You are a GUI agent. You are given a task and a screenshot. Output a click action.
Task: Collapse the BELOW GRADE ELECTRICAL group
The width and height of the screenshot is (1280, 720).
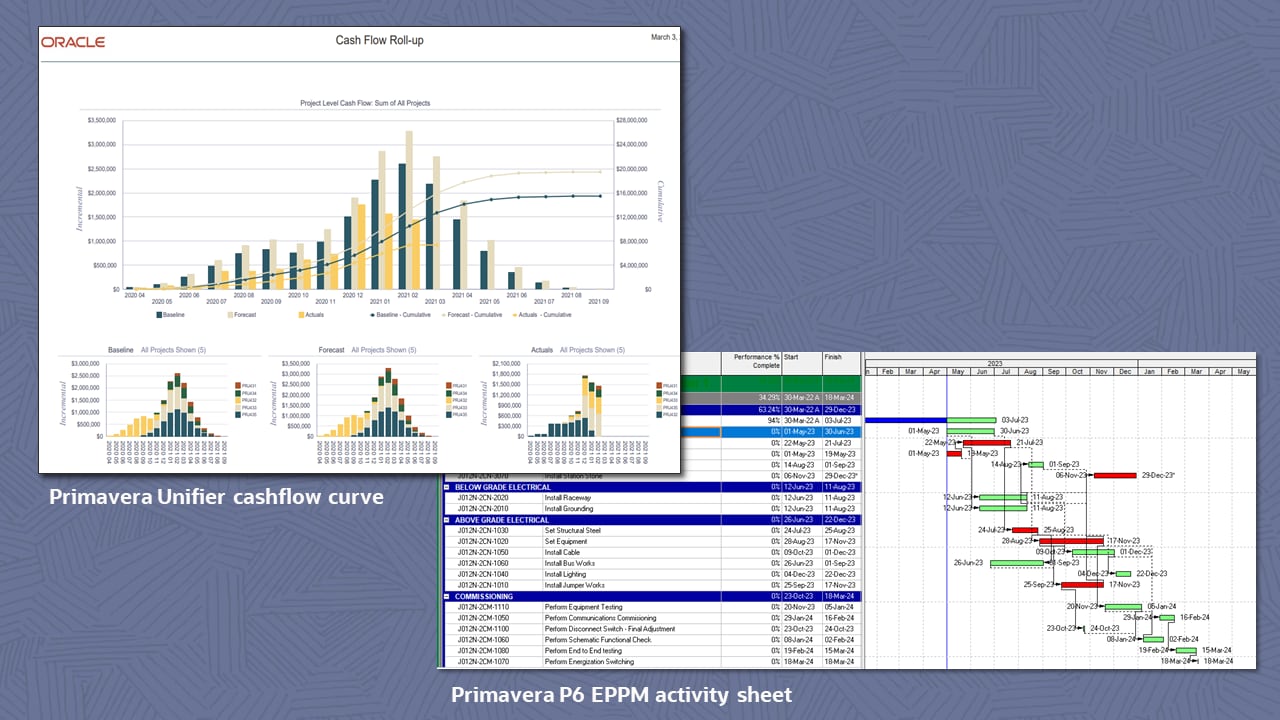(448, 488)
